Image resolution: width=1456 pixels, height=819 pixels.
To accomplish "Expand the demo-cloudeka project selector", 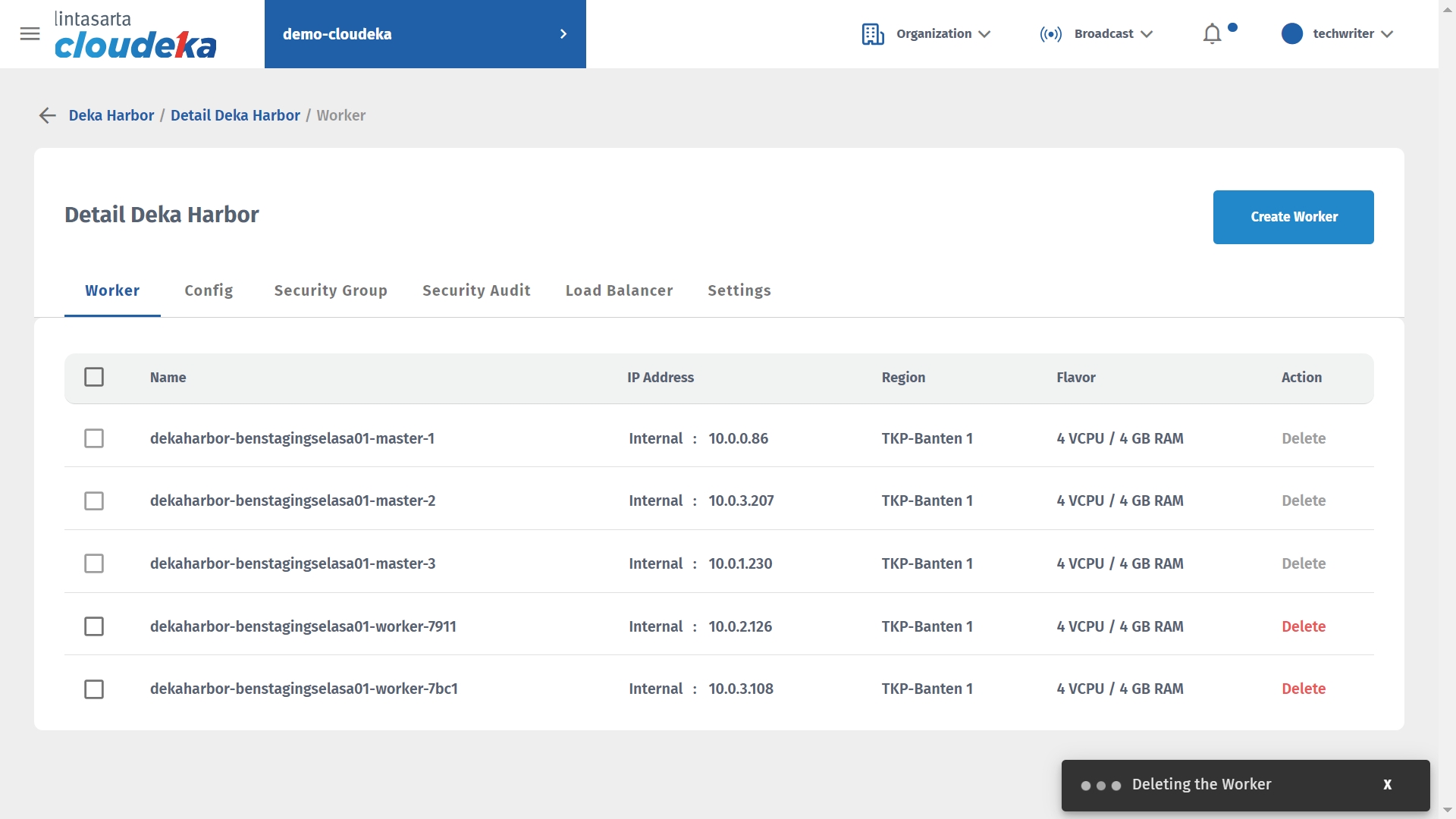I will [x=425, y=34].
